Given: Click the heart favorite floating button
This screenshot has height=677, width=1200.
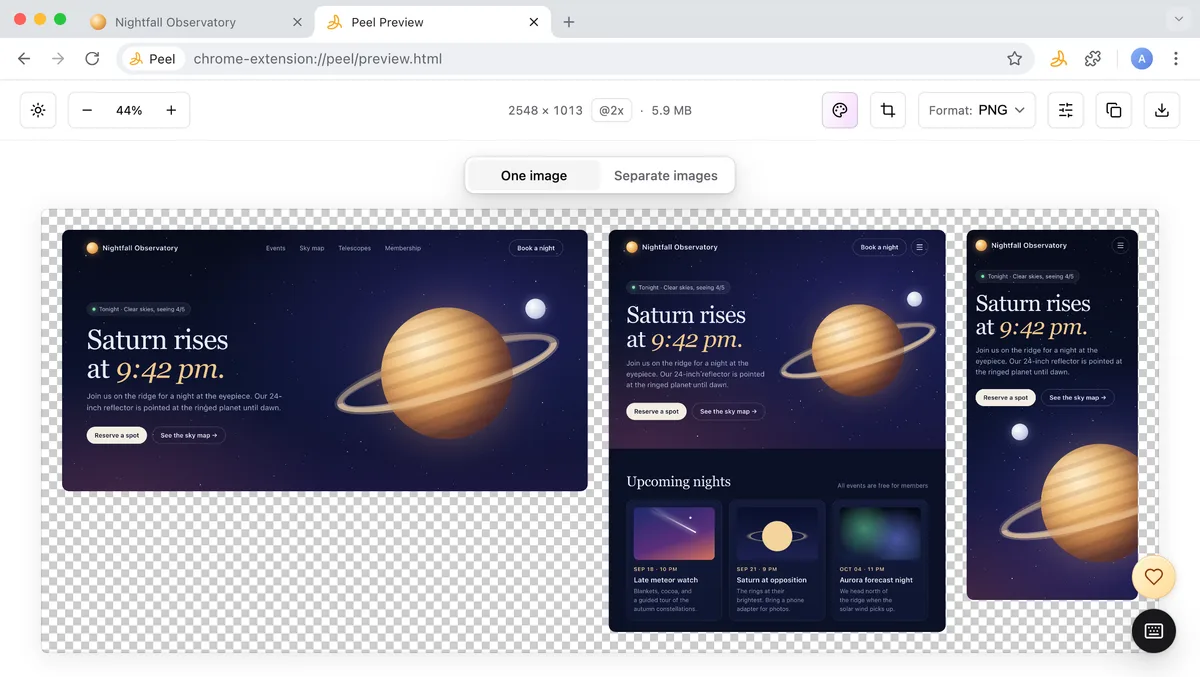Looking at the screenshot, I should pos(1154,577).
